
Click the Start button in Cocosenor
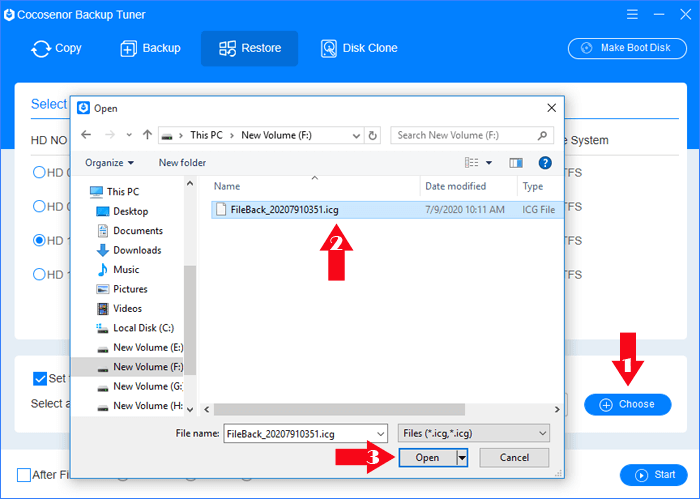coord(654,475)
